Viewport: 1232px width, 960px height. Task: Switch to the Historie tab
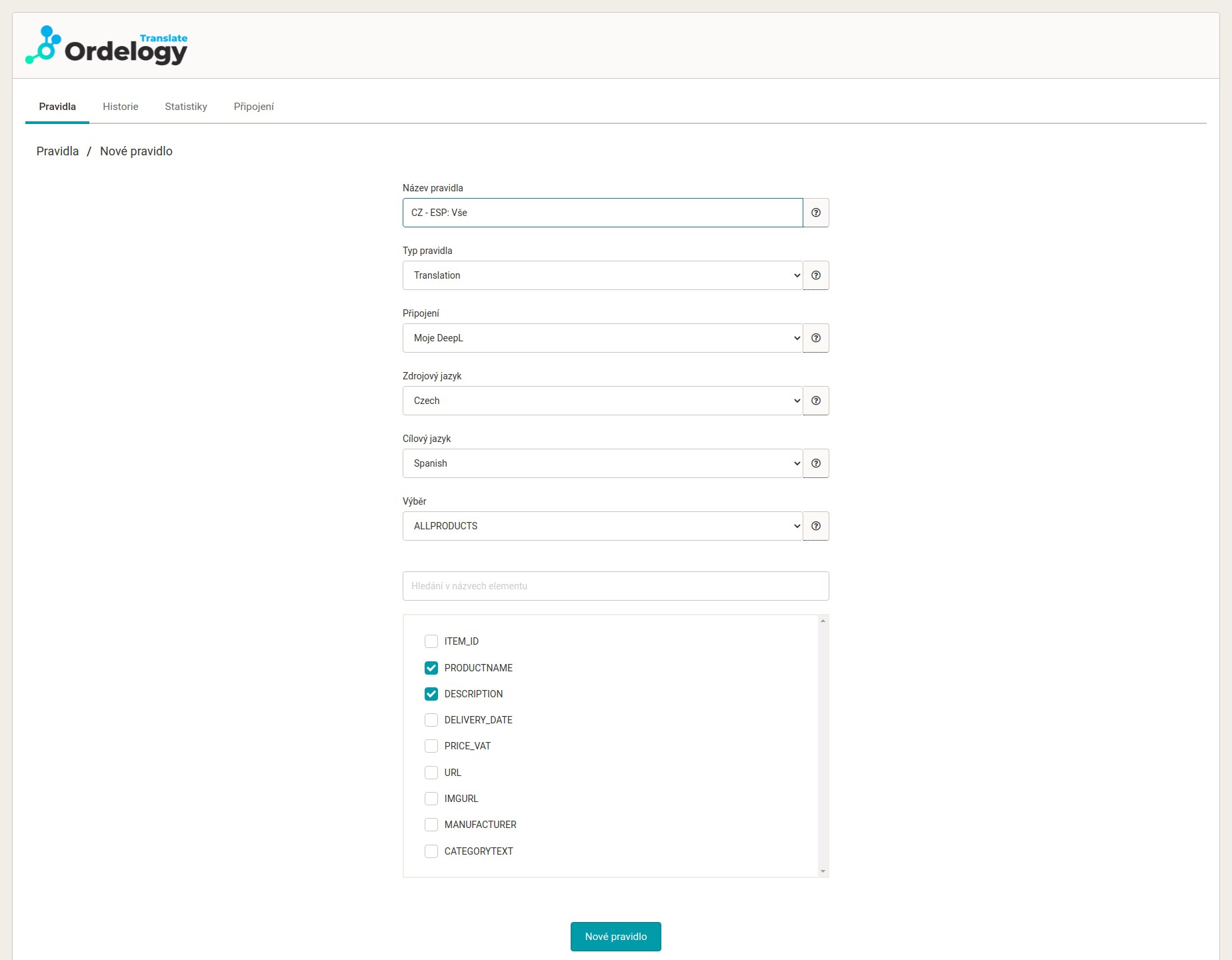click(x=121, y=107)
